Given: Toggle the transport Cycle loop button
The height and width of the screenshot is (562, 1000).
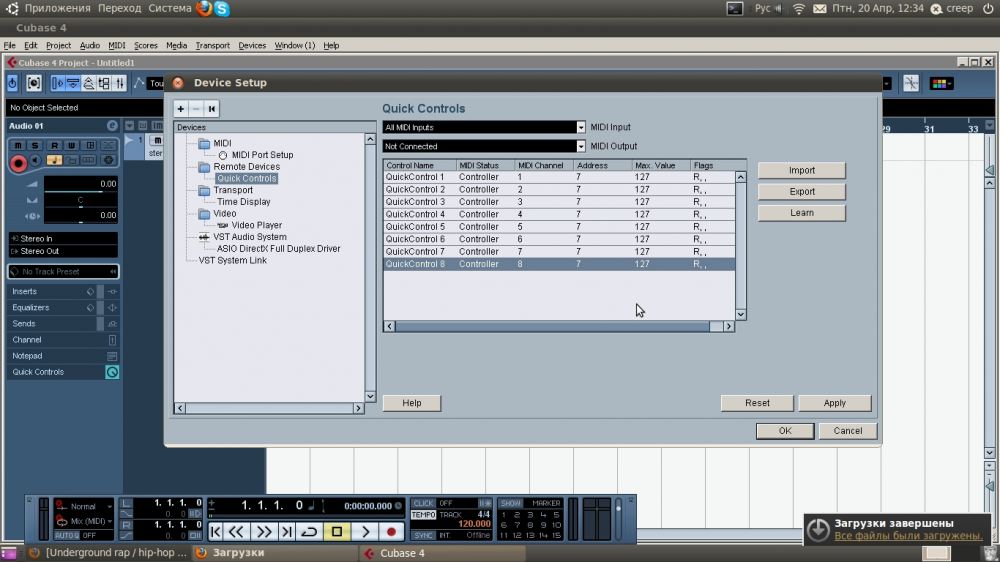Looking at the screenshot, I should [x=309, y=531].
